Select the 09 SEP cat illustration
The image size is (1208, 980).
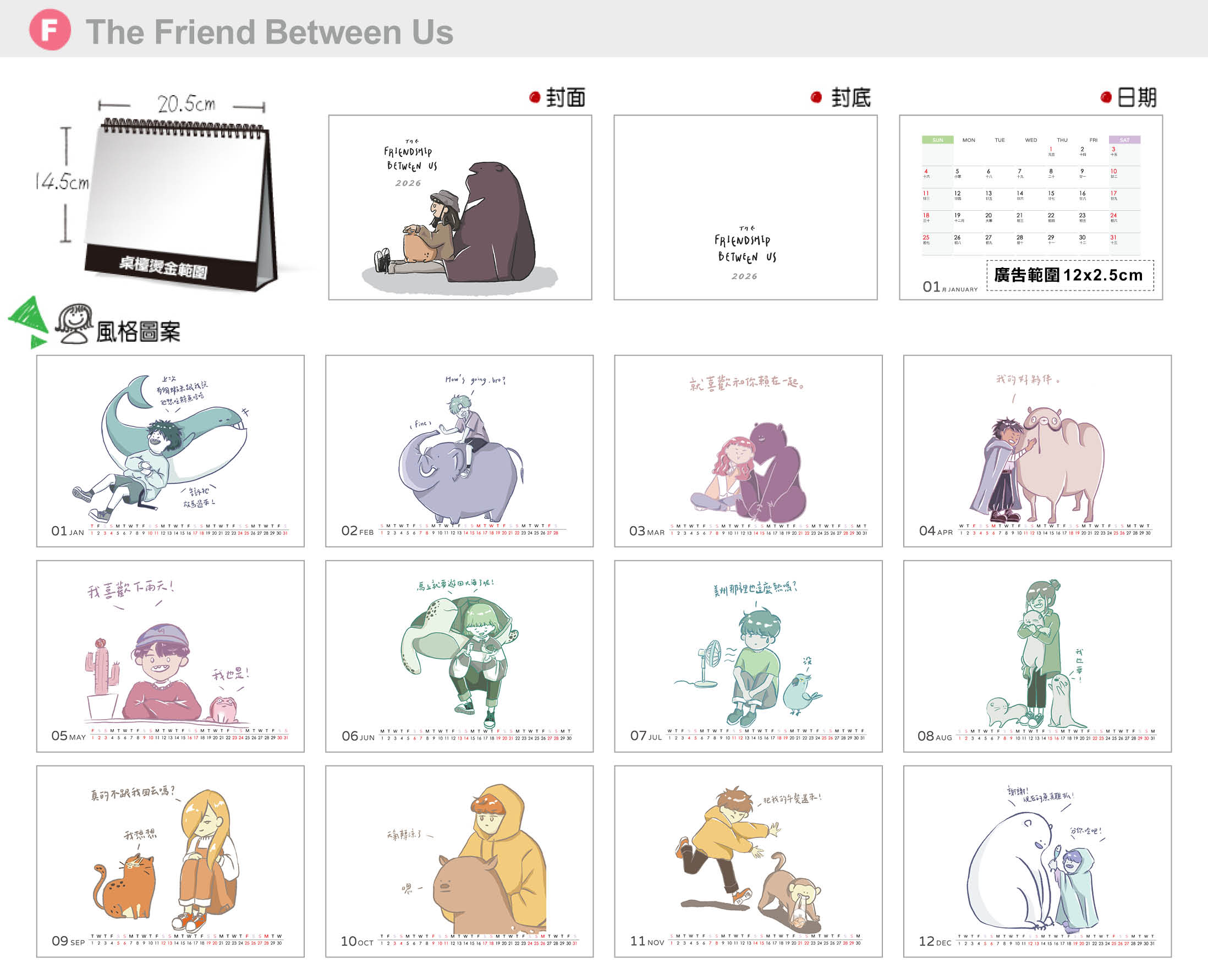(171, 862)
